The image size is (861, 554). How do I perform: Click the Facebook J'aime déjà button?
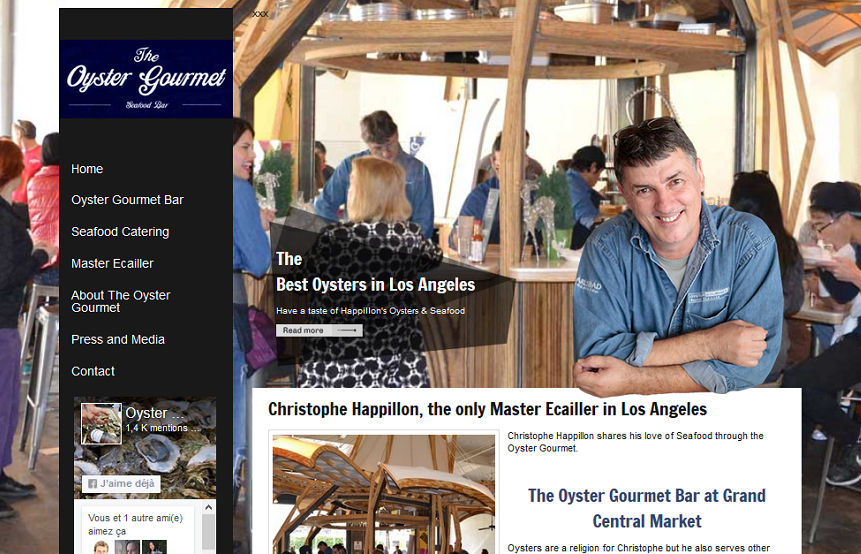121,484
